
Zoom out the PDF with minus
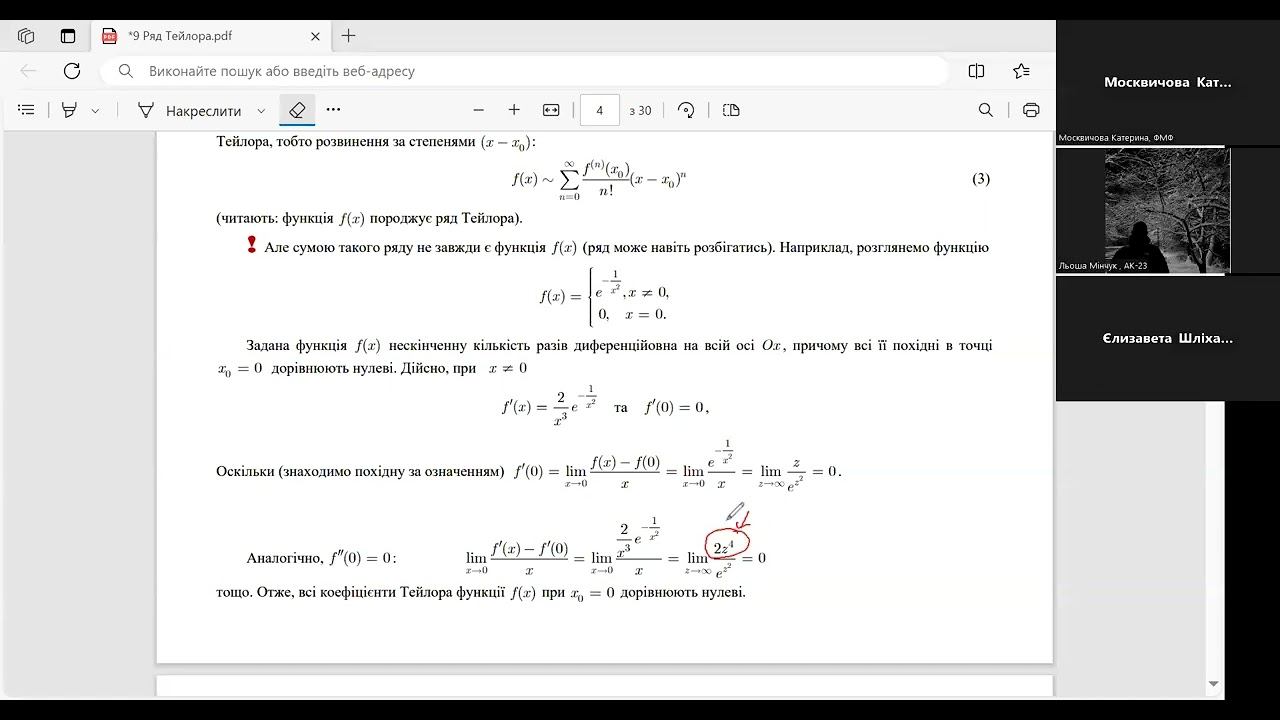(x=478, y=110)
